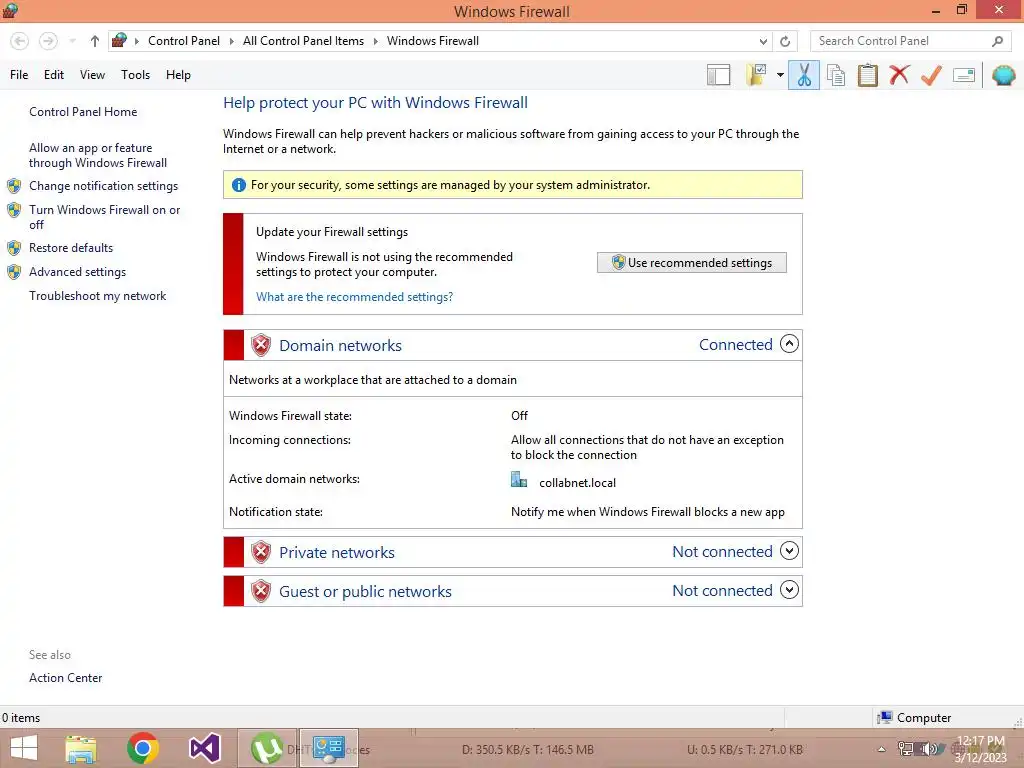Open the Edit menu
The height and width of the screenshot is (768, 1024).
pyautogui.click(x=54, y=75)
